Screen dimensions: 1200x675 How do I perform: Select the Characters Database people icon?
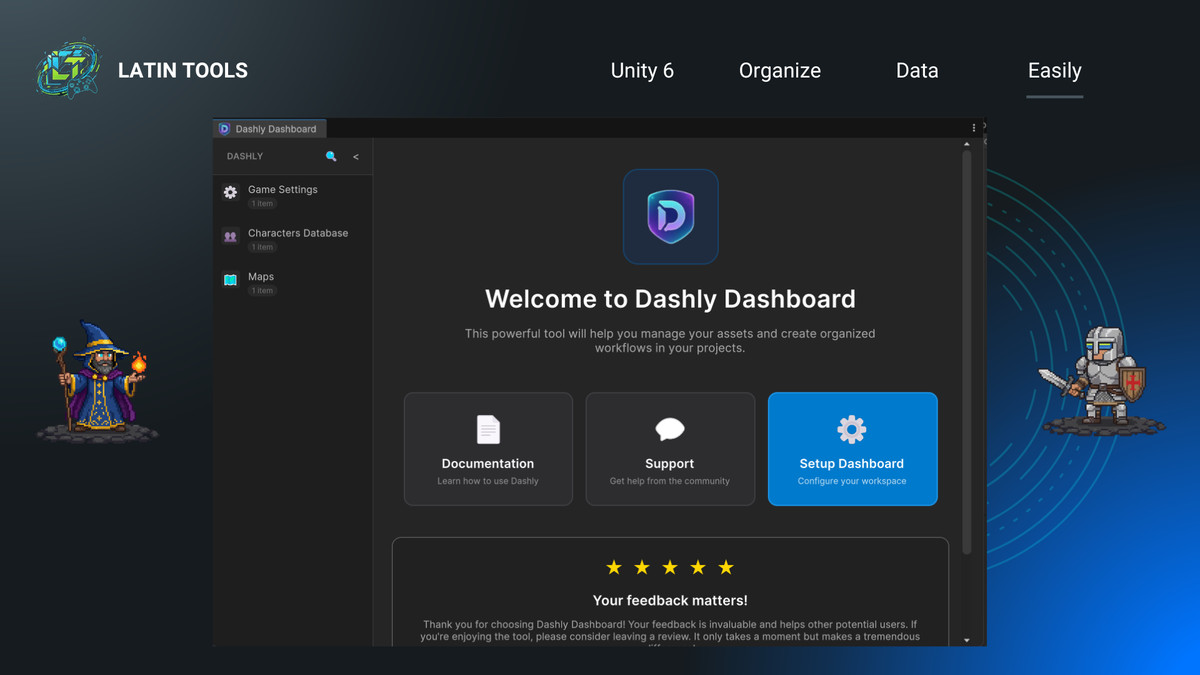tap(229, 236)
